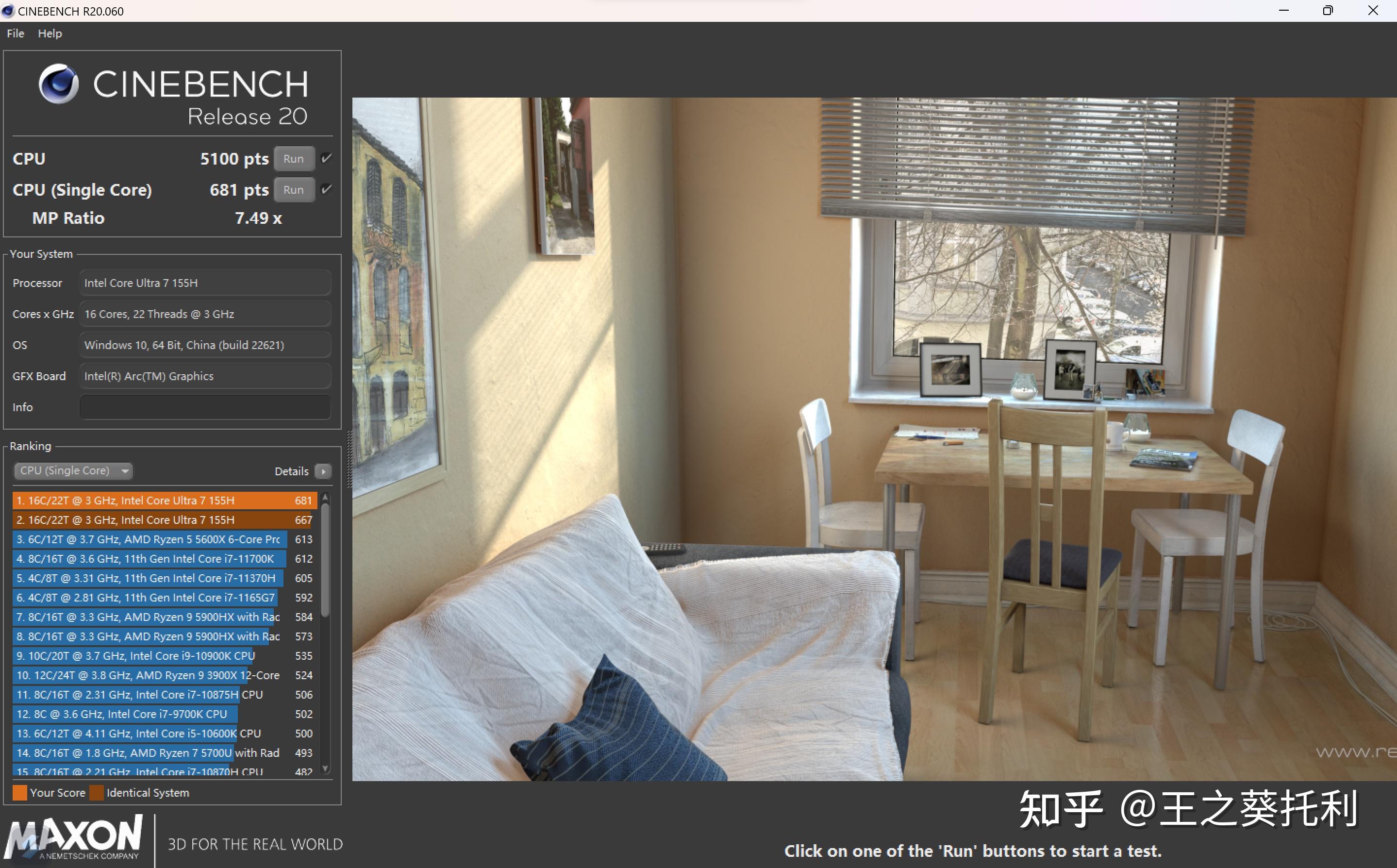Open the Help menu
The image size is (1397, 868).
tap(50, 33)
